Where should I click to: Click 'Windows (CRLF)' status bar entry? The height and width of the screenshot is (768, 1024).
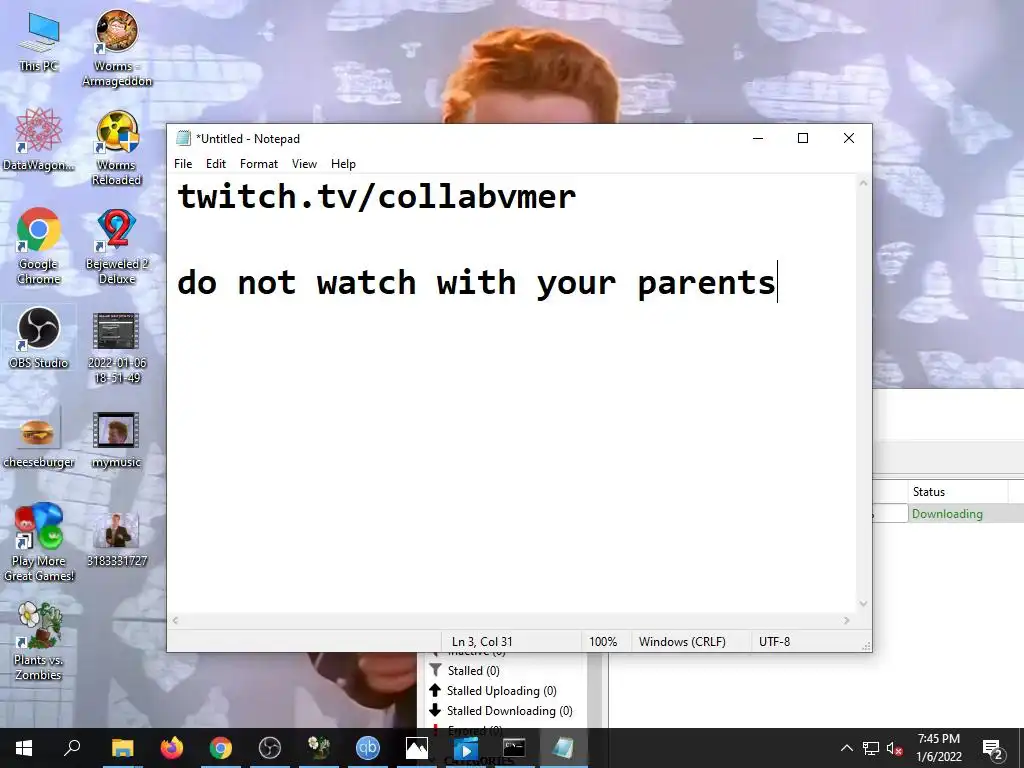point(682,641)
